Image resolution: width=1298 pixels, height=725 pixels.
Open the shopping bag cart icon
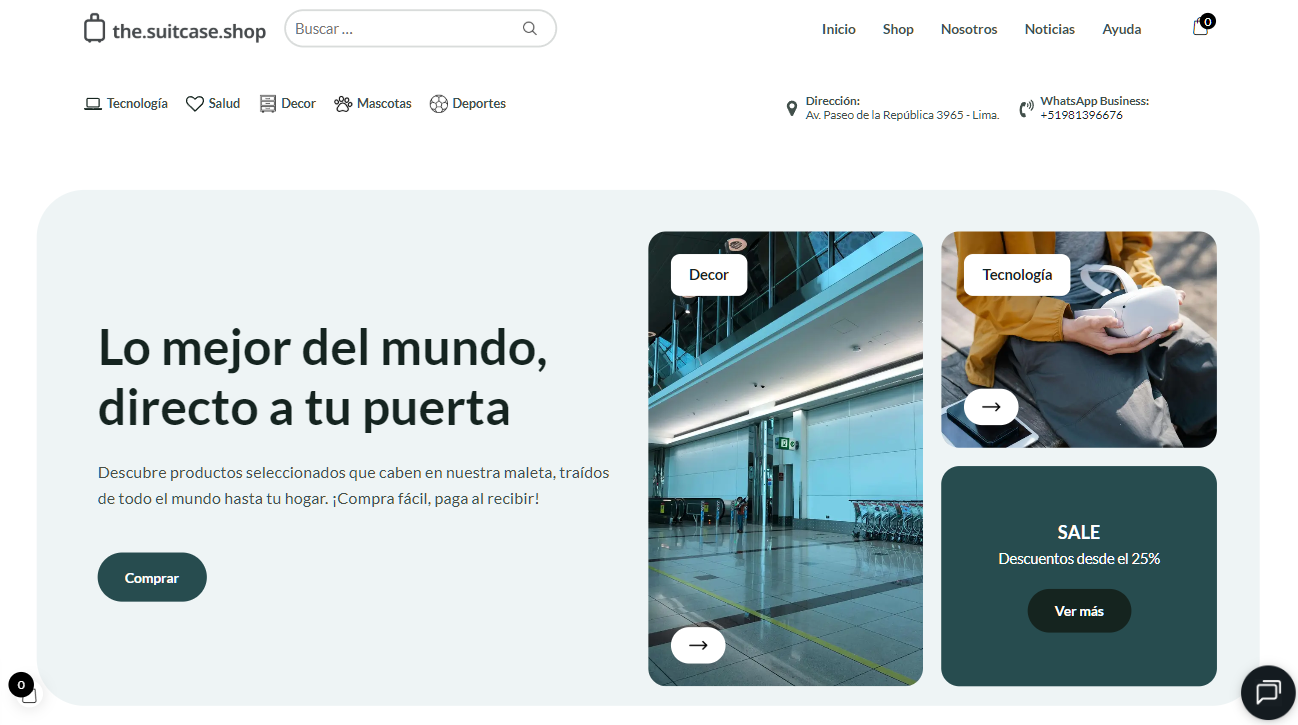(x=1199, y=29)
